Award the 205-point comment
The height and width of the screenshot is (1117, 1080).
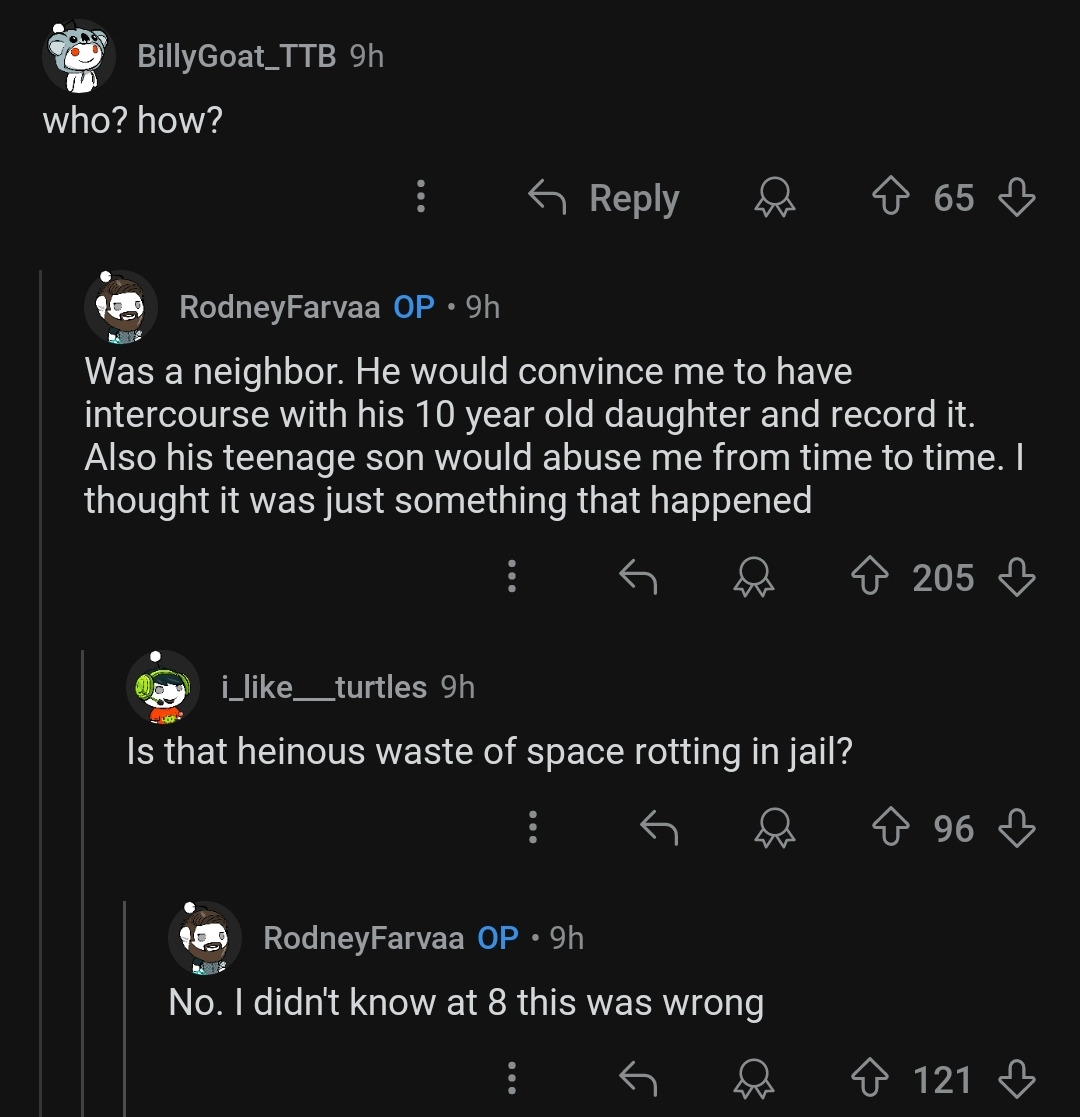coord(752,578)
